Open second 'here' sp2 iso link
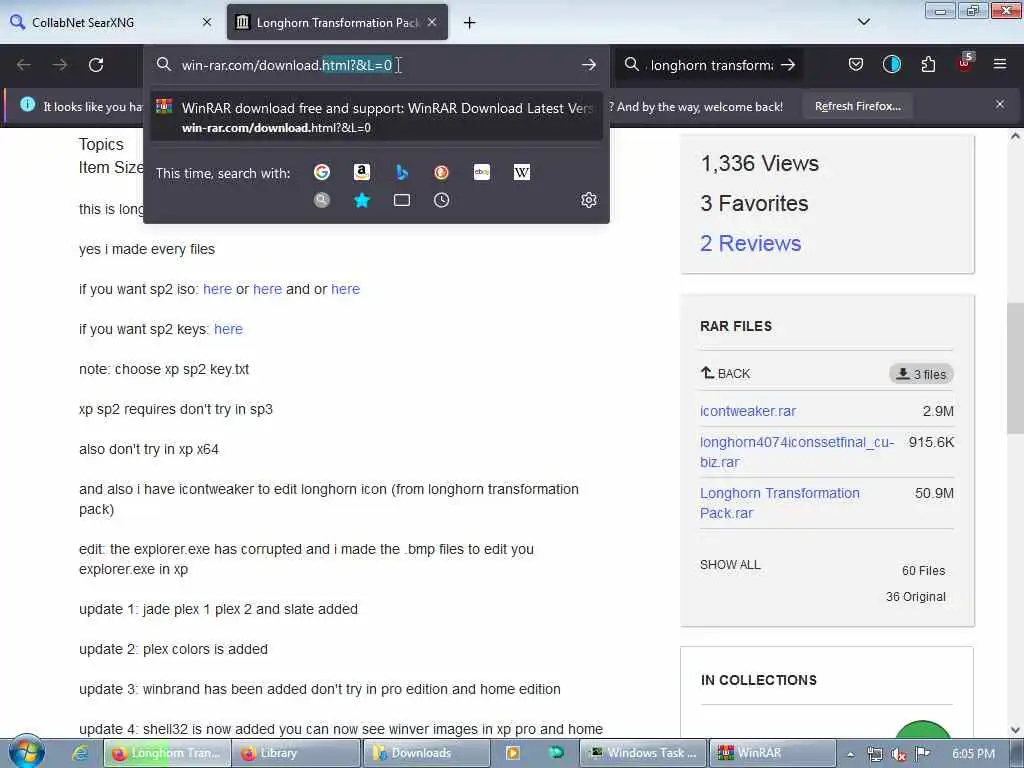The width and height of the screenshot is (1024, 768). point(267,289)
